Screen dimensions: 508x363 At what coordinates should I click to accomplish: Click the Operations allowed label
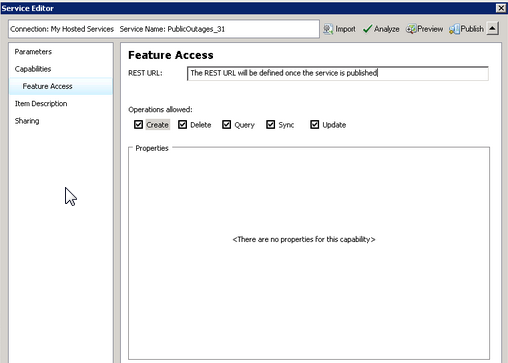point(160,110)
